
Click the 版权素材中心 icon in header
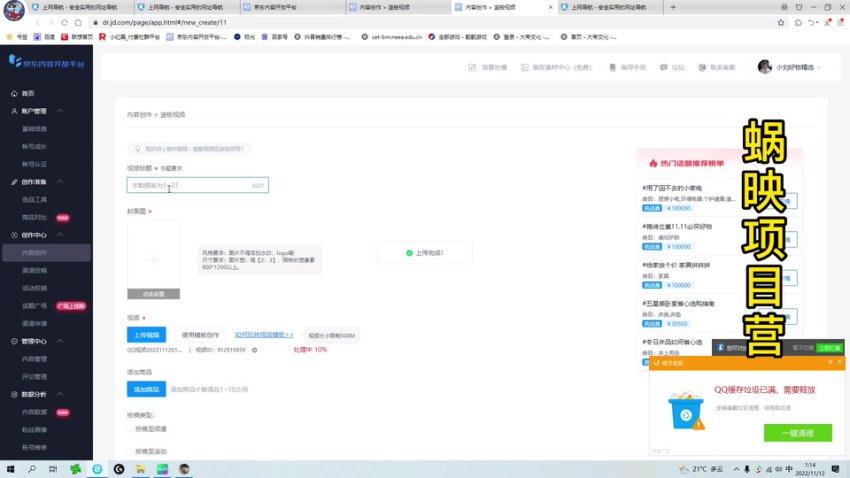click(525, 67)
